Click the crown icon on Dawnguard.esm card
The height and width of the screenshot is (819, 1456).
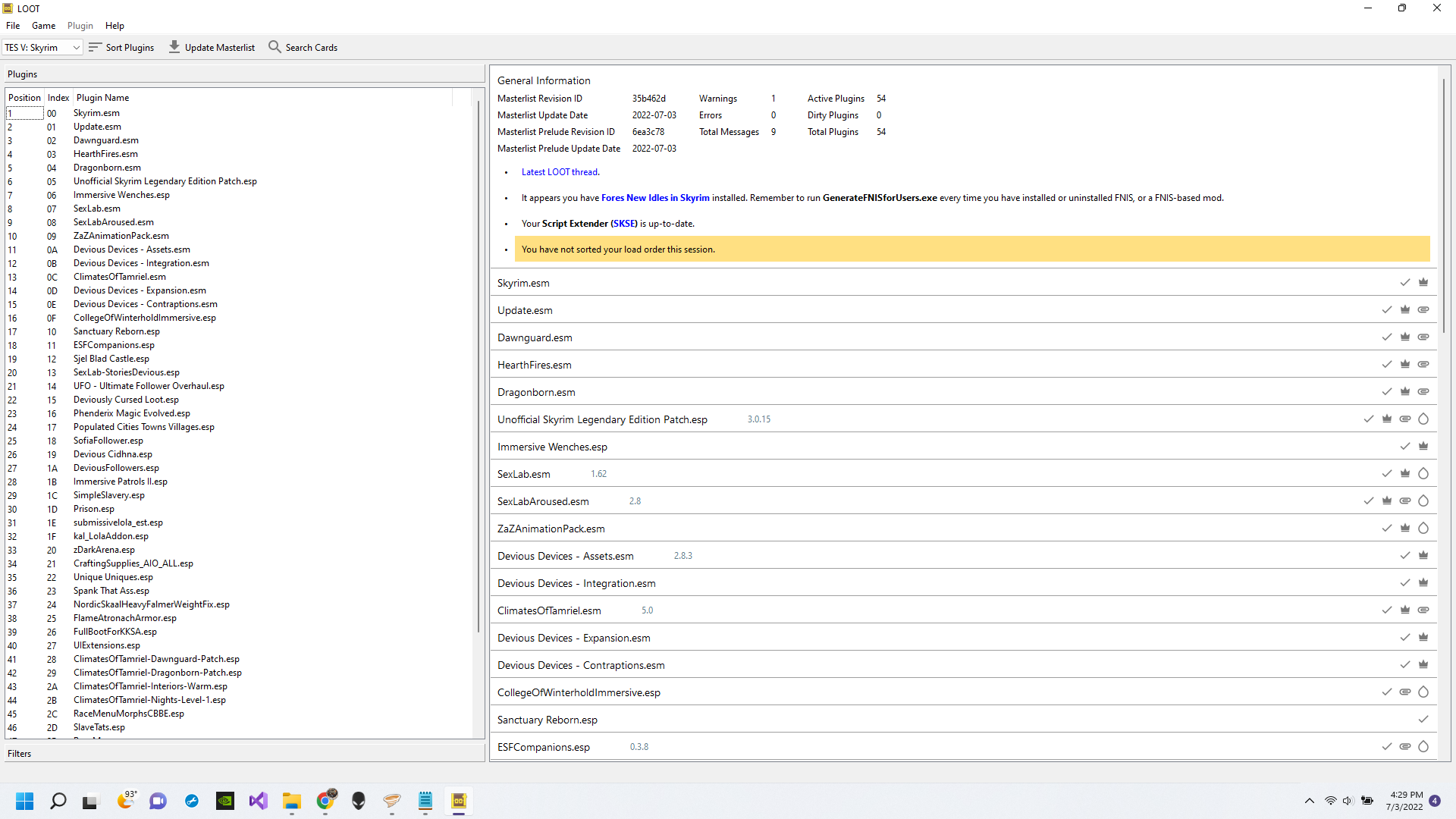1405,337
